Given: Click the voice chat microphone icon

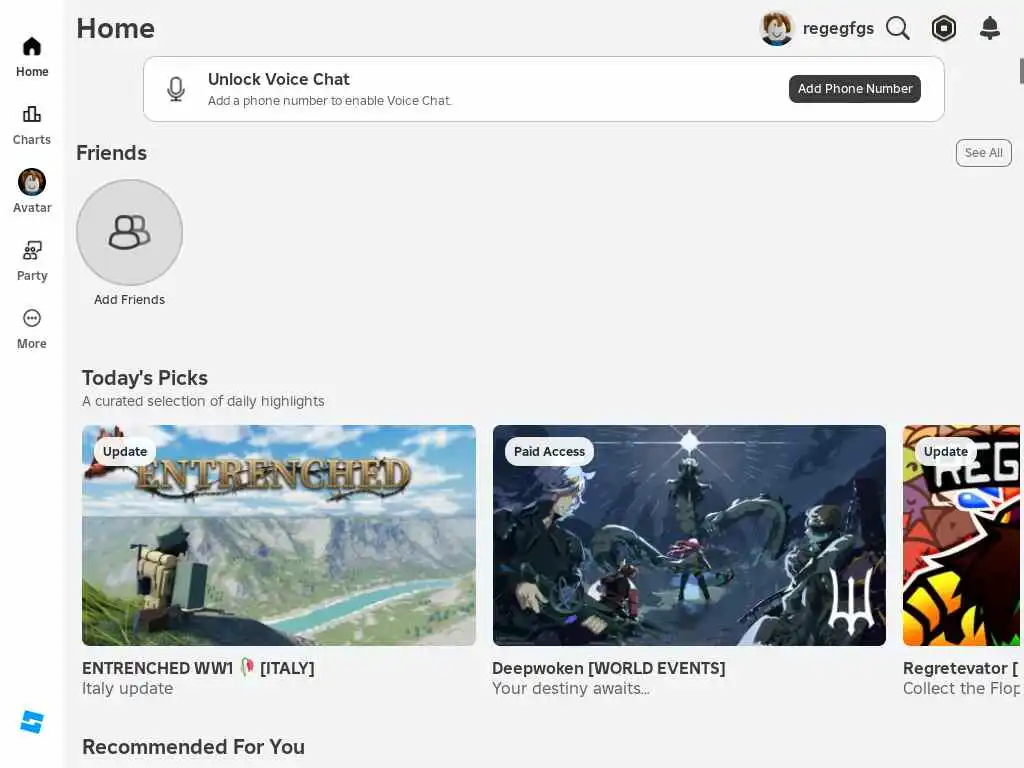Looking at the screenshot, I should [x=176, y=89].
